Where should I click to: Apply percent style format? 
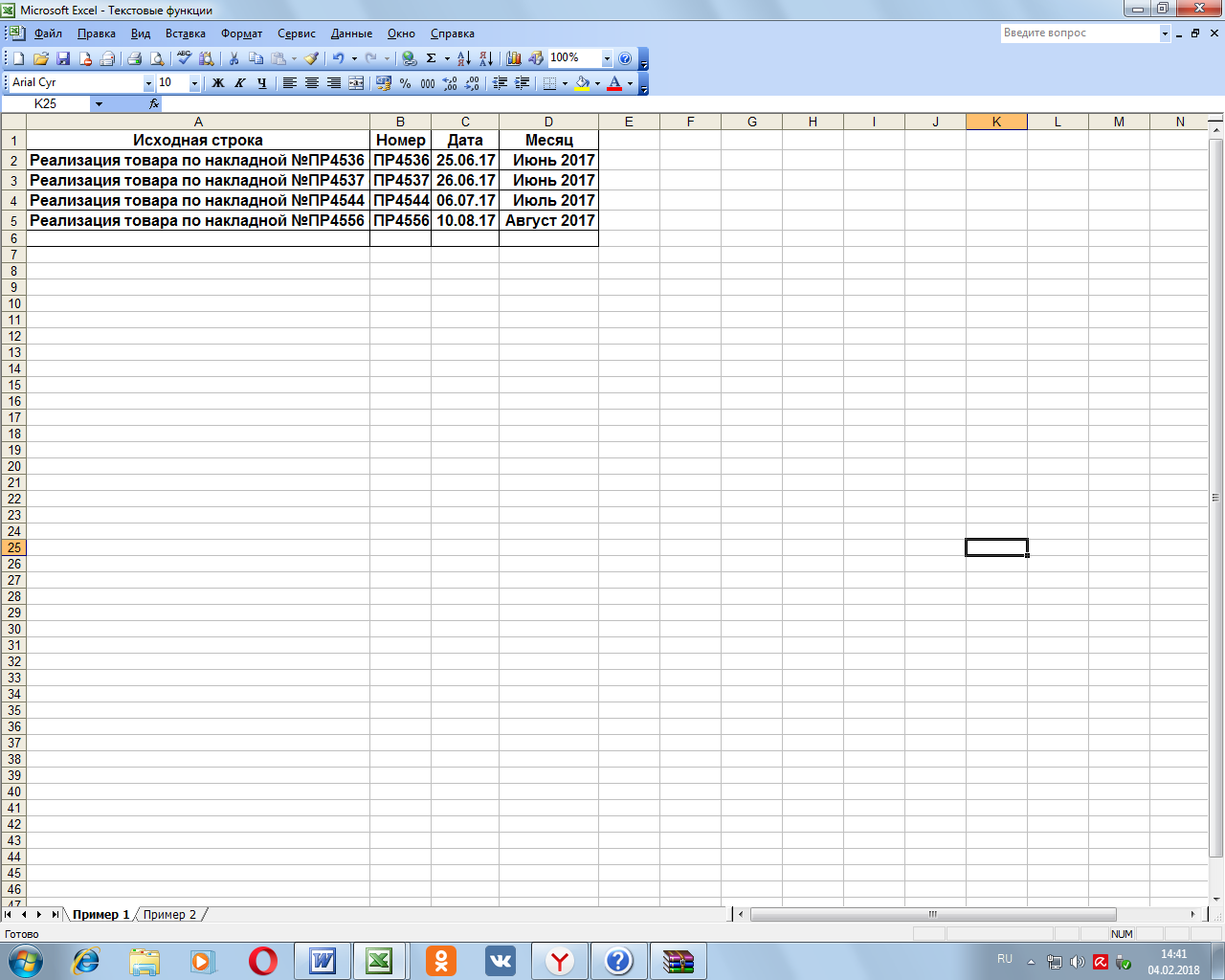point(406,83)
